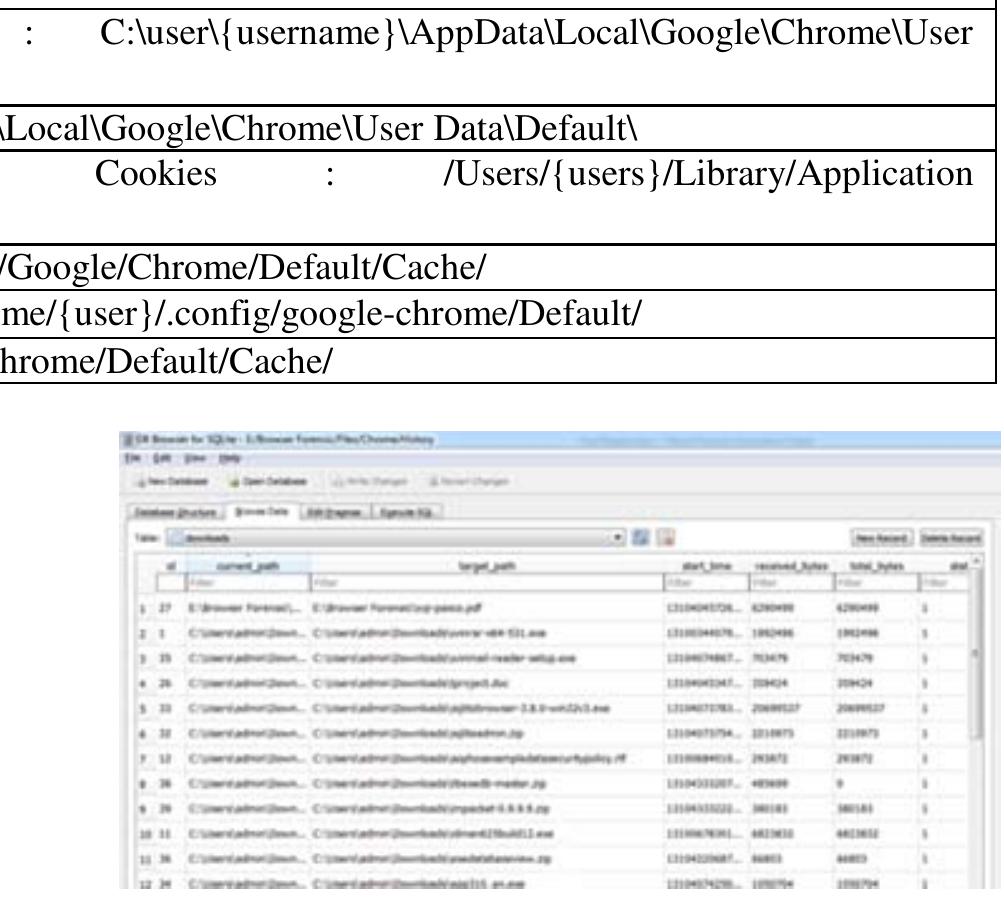Click the scroll-up arrow of the table scrollbar
The image size is (1004, 898).
click(x=976, y=562)
